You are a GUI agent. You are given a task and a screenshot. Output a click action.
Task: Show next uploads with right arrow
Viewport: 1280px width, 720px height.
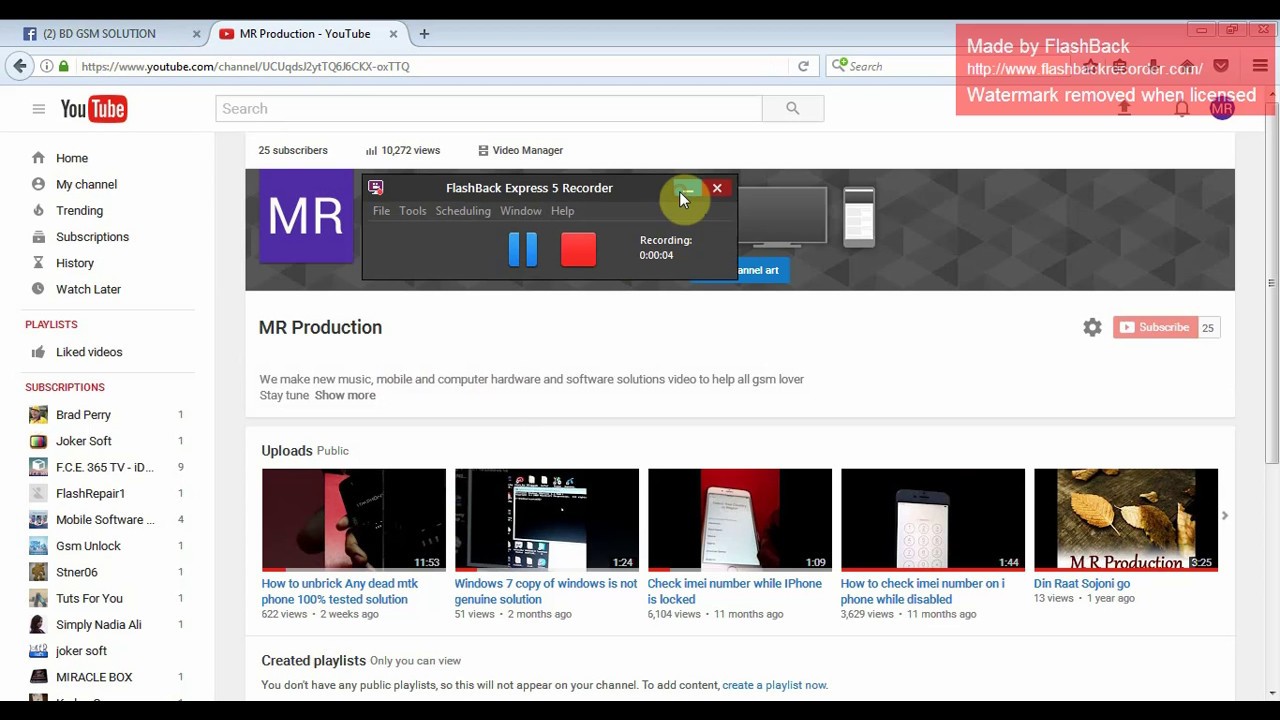point(1224,516)
